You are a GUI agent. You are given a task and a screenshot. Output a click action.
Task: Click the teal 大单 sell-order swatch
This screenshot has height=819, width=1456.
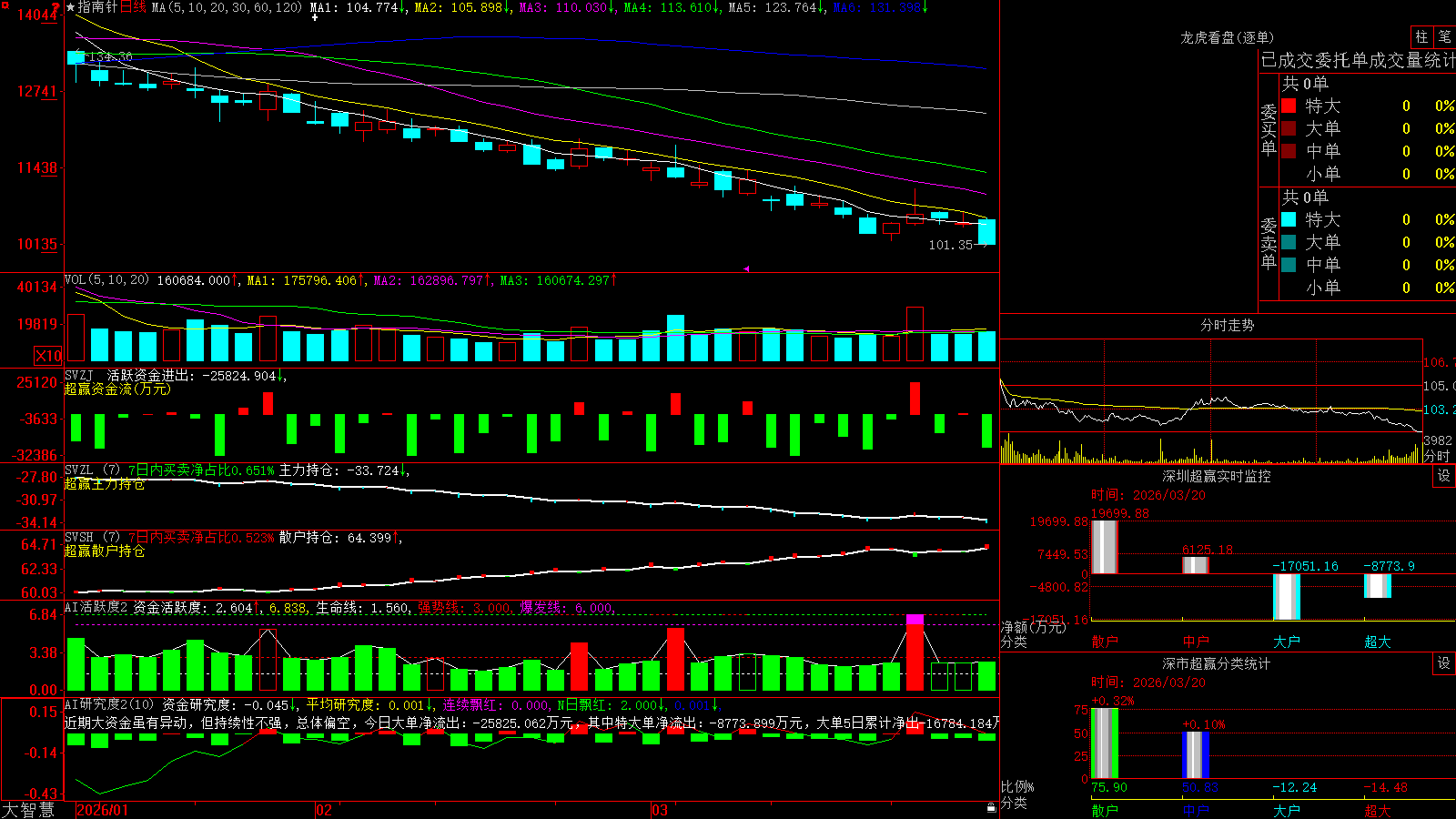click(1289, 242)
